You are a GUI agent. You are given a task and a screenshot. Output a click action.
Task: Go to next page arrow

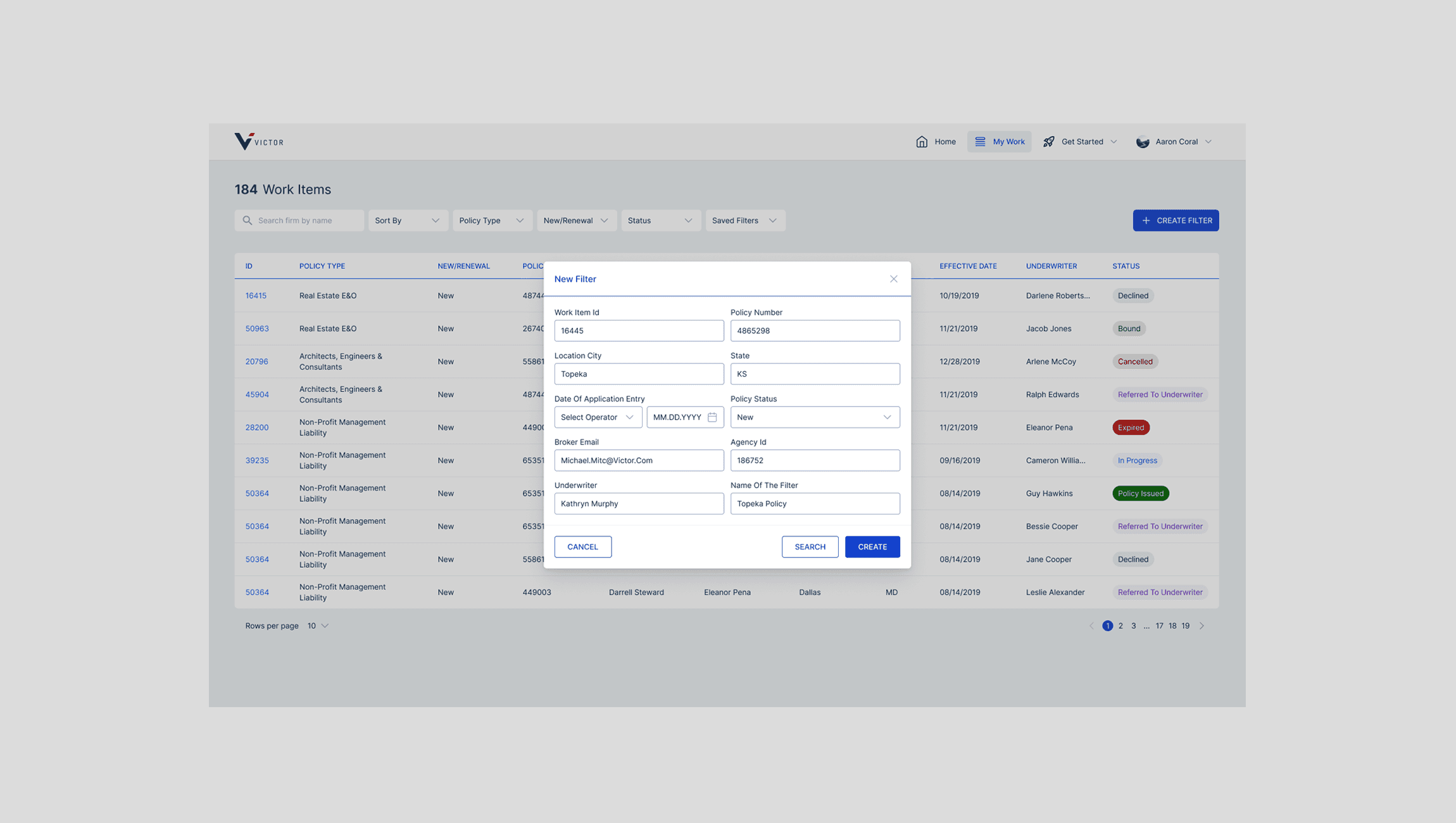pyautogui.click(x=1202, y=625)
